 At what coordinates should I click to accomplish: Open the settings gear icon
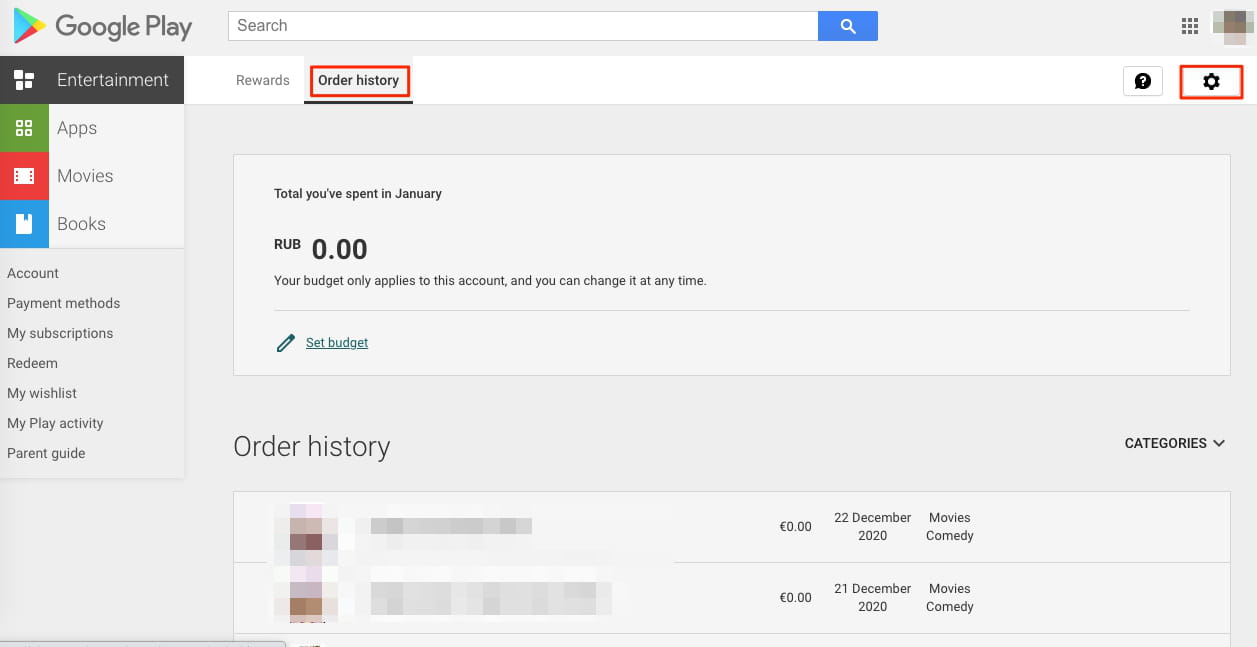(1211, 82)
